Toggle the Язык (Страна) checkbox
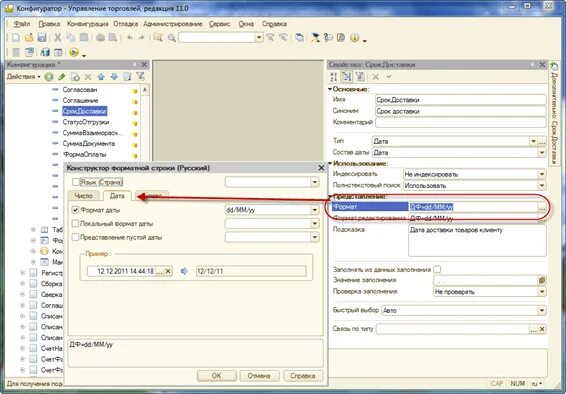The height and width of the screenshot is (394, 566). pyautogui.click(x=76, y=182)
